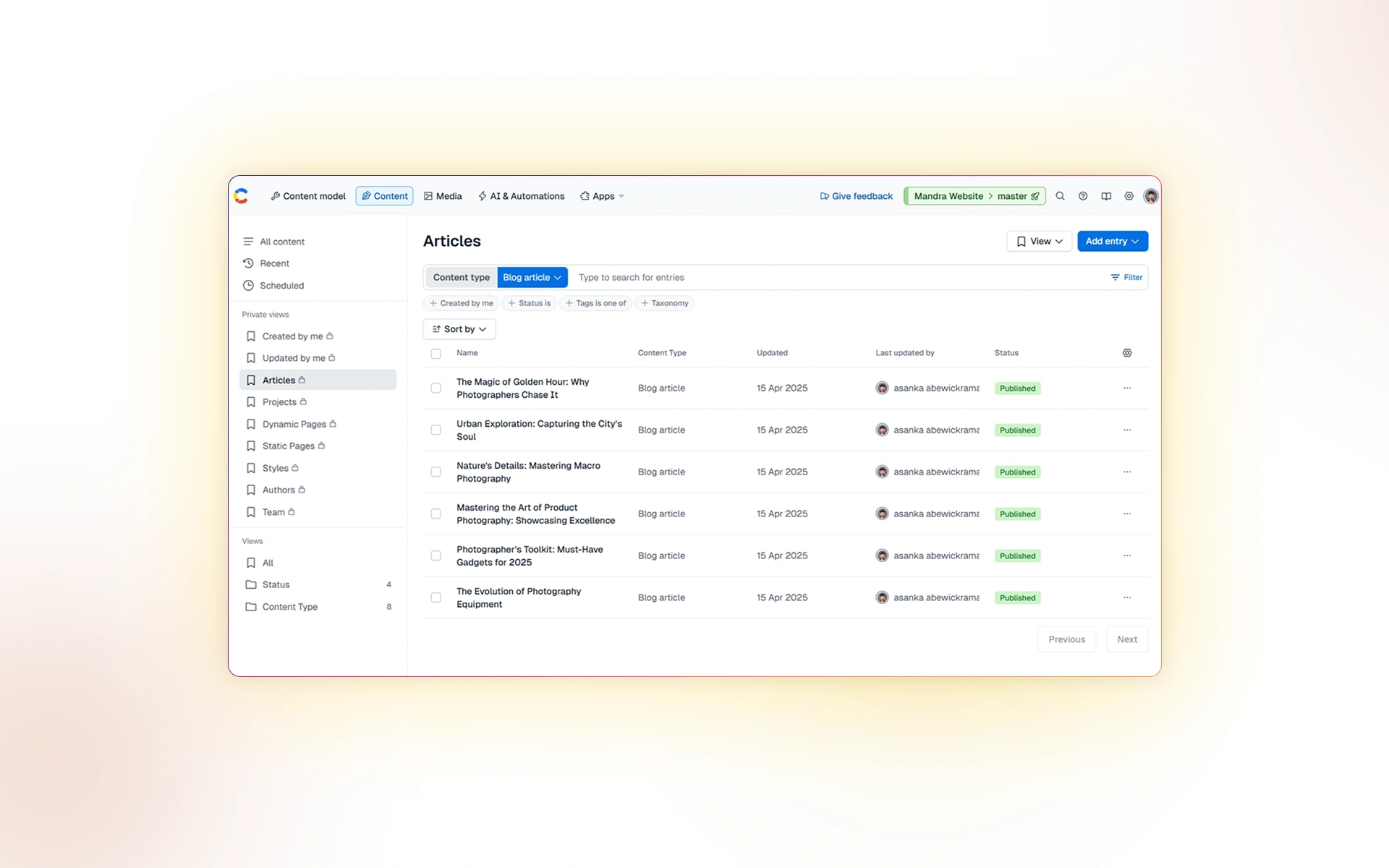The width and height of the screenshot is (1389, 868).
Task: Check The Magic of Golden Hour entry
Action: pos(436,388)
